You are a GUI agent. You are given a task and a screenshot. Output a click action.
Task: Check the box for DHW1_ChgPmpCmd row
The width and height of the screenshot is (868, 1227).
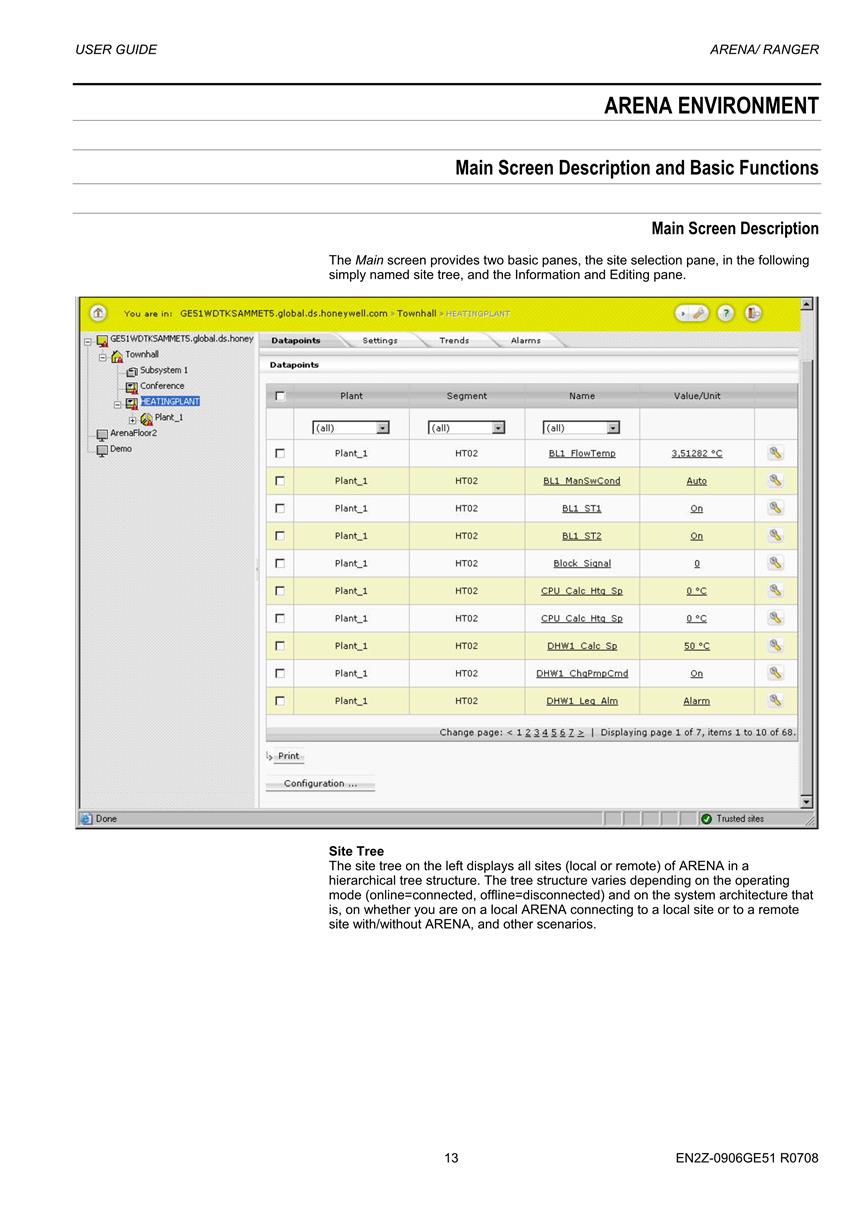280,673
